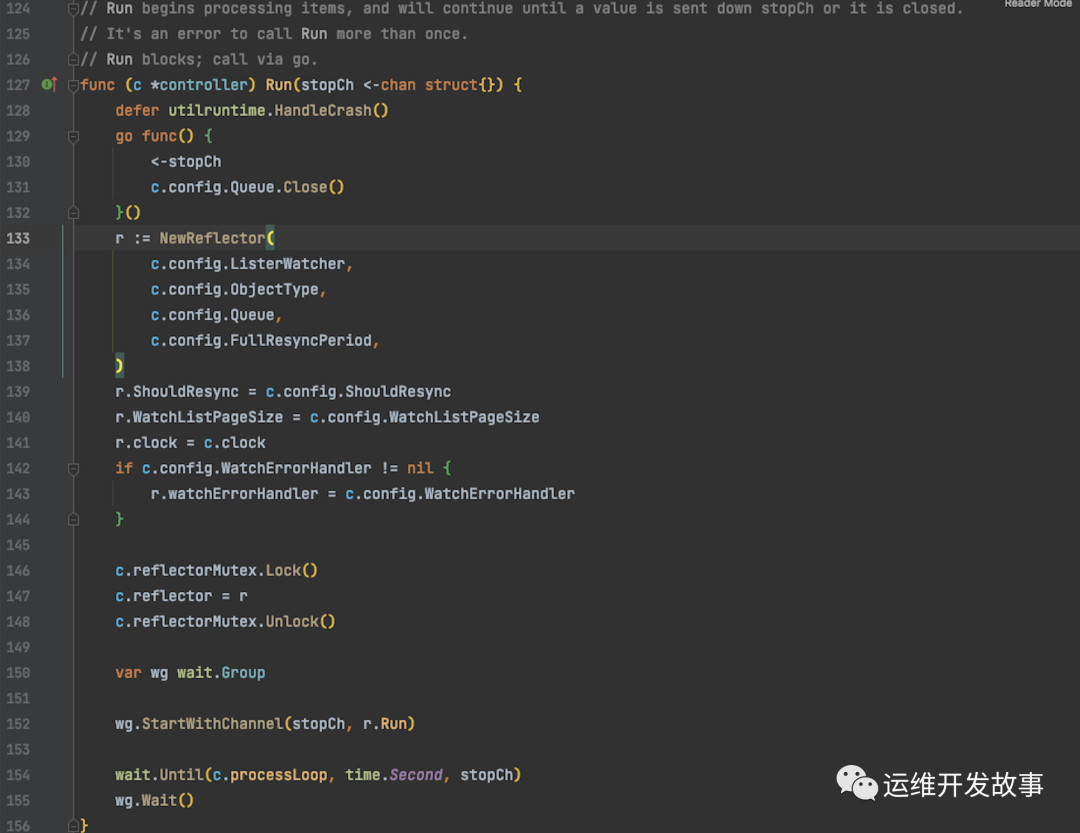
Task: Click processLoop in the wait.Until call
Action: click(278, 775)
